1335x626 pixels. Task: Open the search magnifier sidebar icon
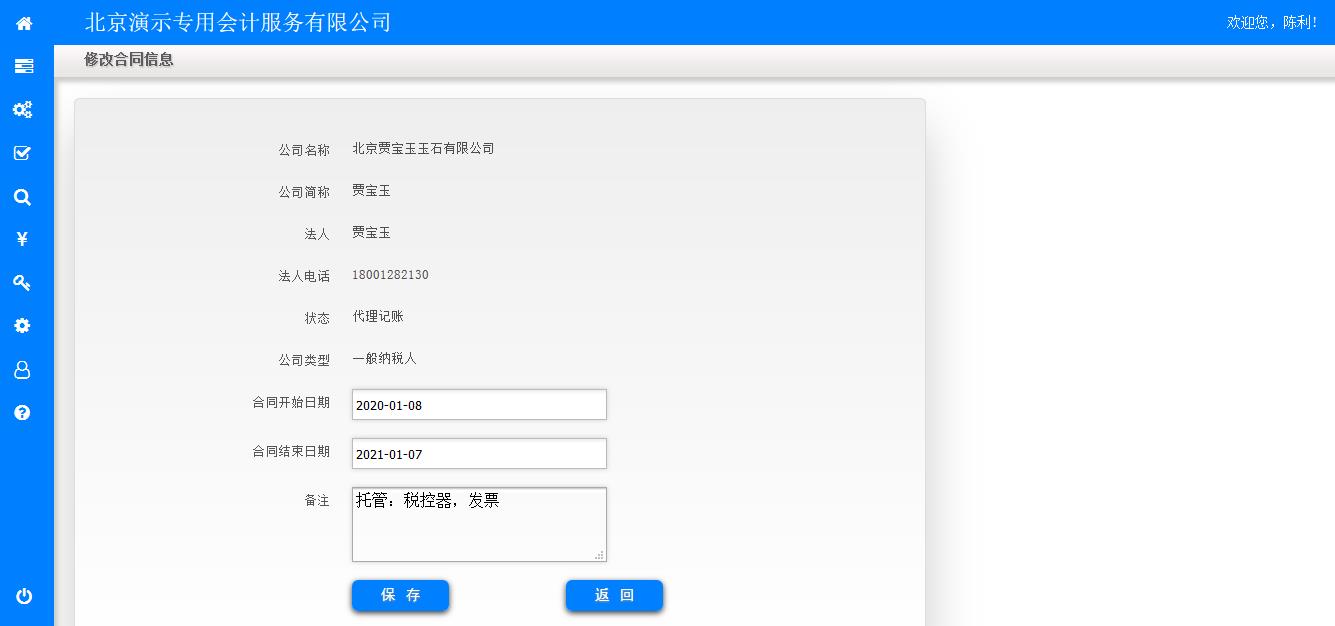pyautogui.click(x=22, y=197)
